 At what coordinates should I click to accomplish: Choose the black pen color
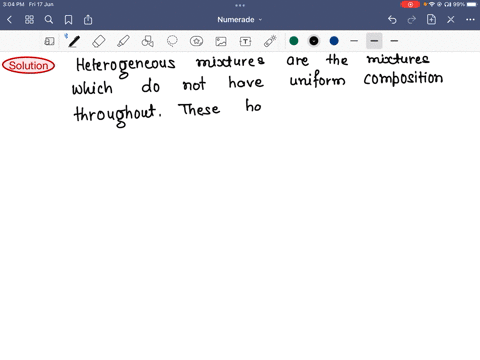coord(314,41)
